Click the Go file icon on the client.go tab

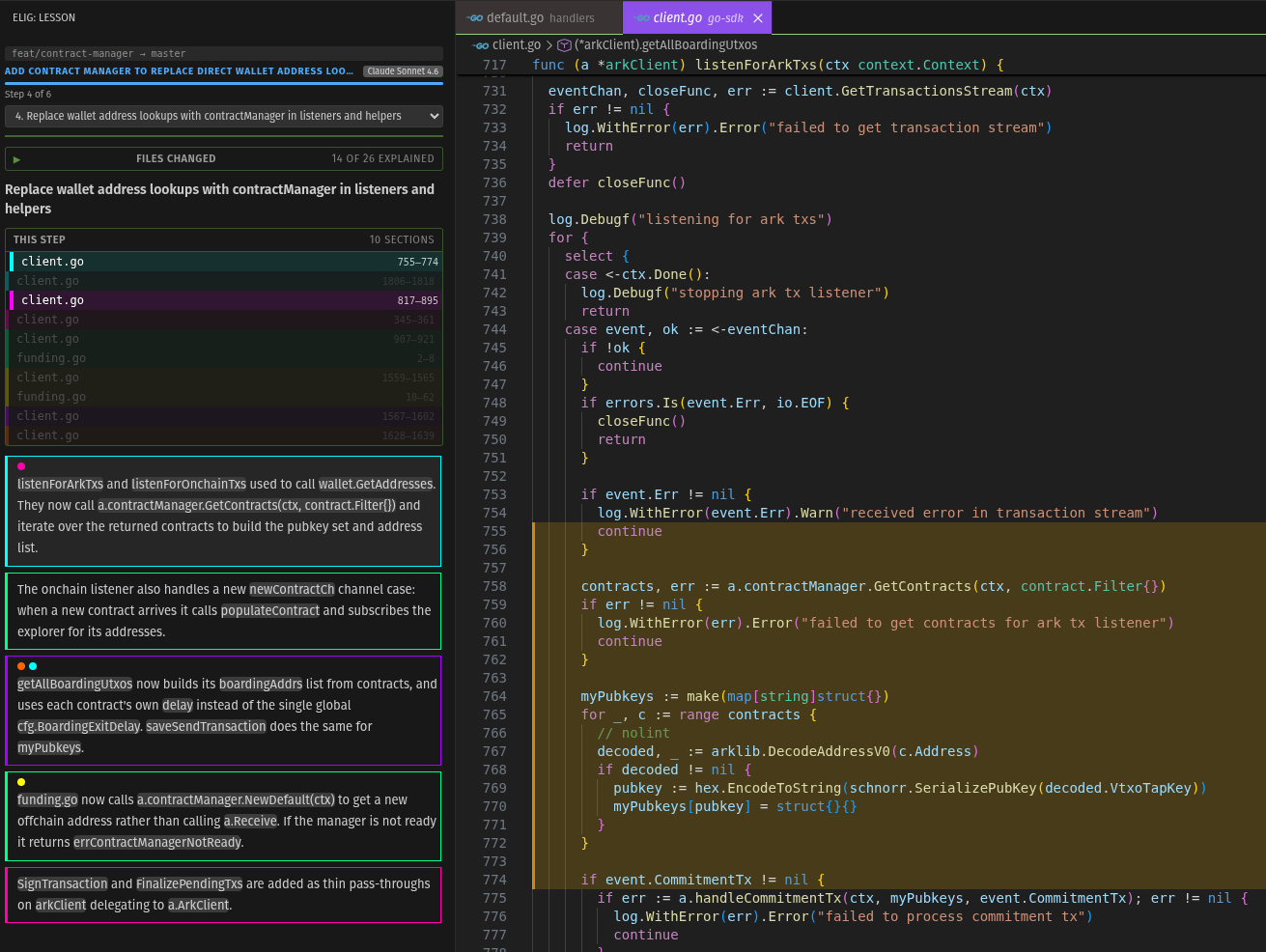[641, 17]
